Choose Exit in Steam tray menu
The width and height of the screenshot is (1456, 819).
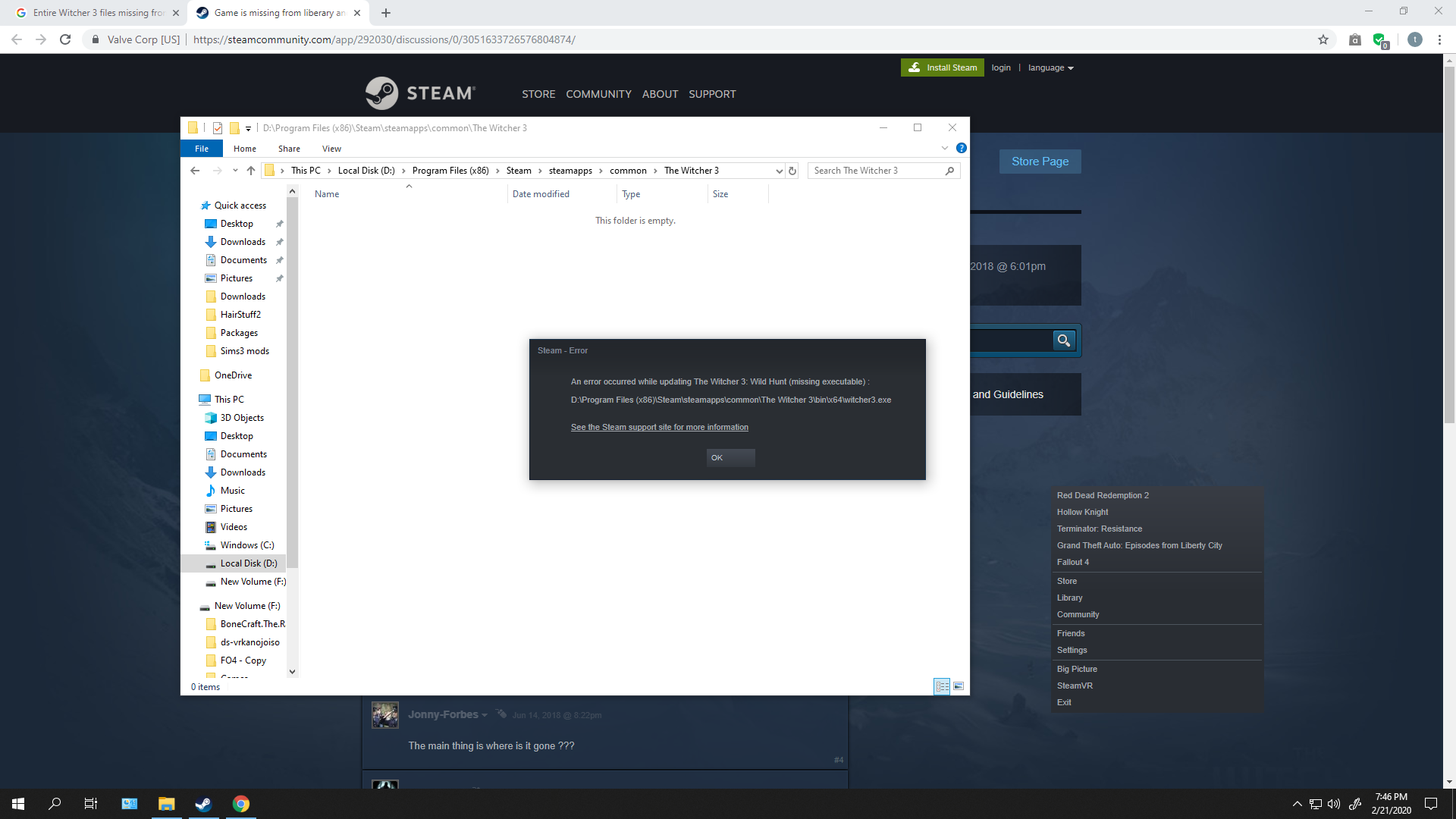tap(1064, 702)
